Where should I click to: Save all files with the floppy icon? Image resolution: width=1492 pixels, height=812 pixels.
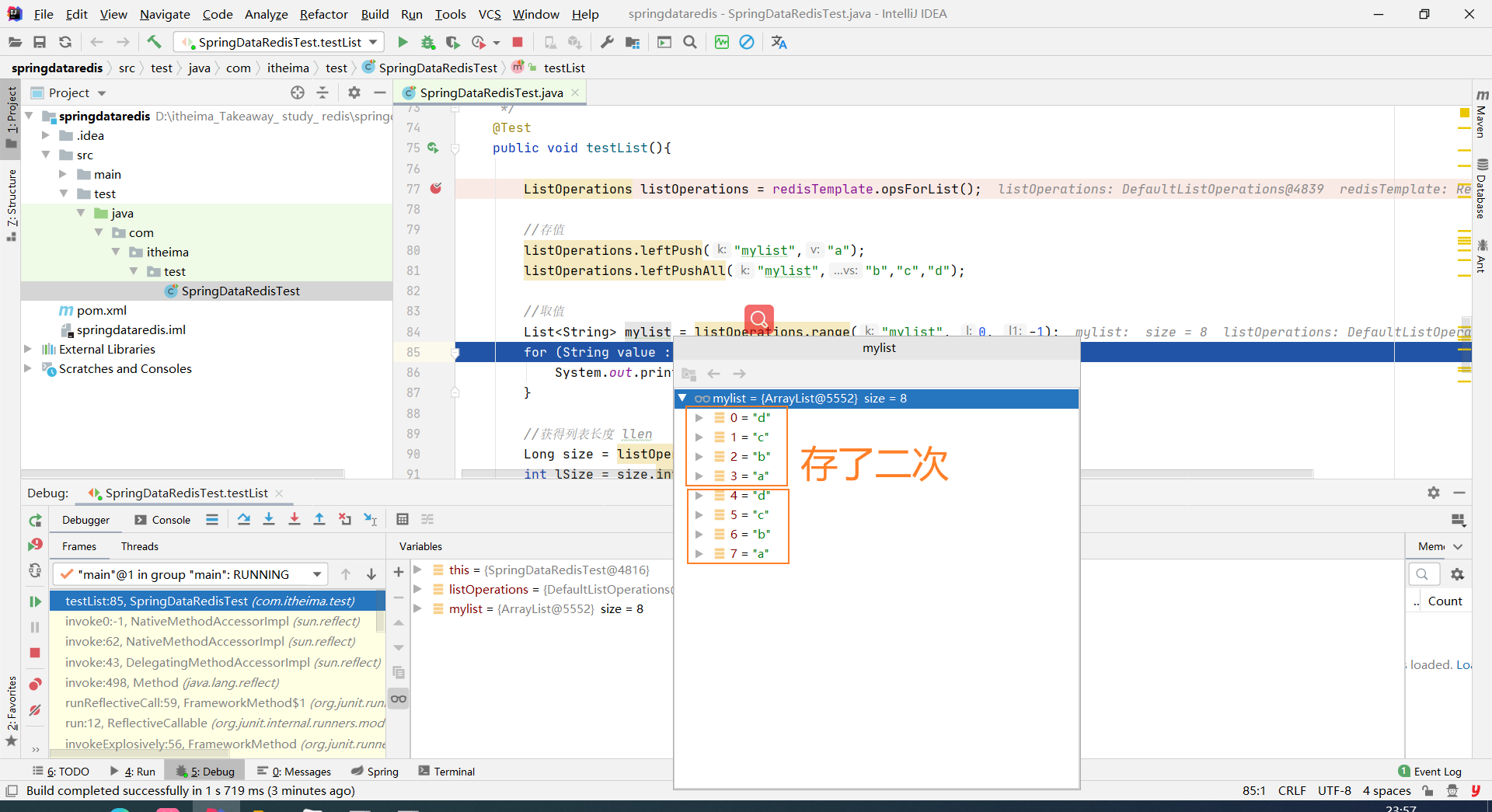[40, 42]
